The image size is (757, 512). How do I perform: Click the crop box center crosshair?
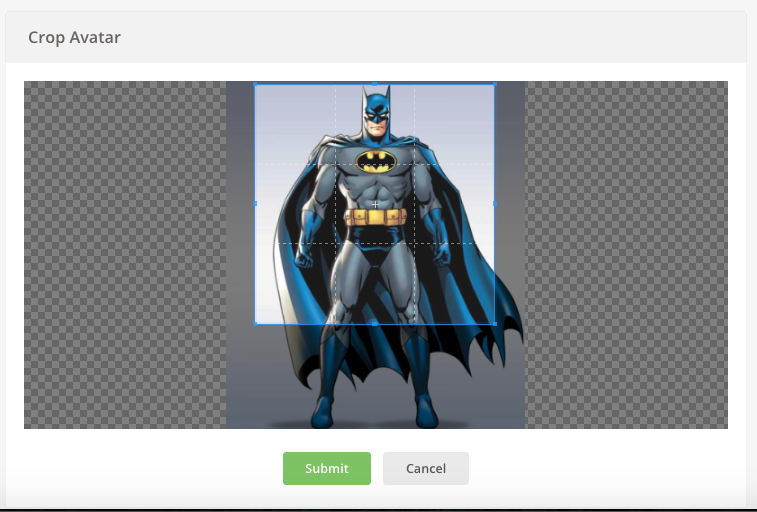tap(375, 204)
